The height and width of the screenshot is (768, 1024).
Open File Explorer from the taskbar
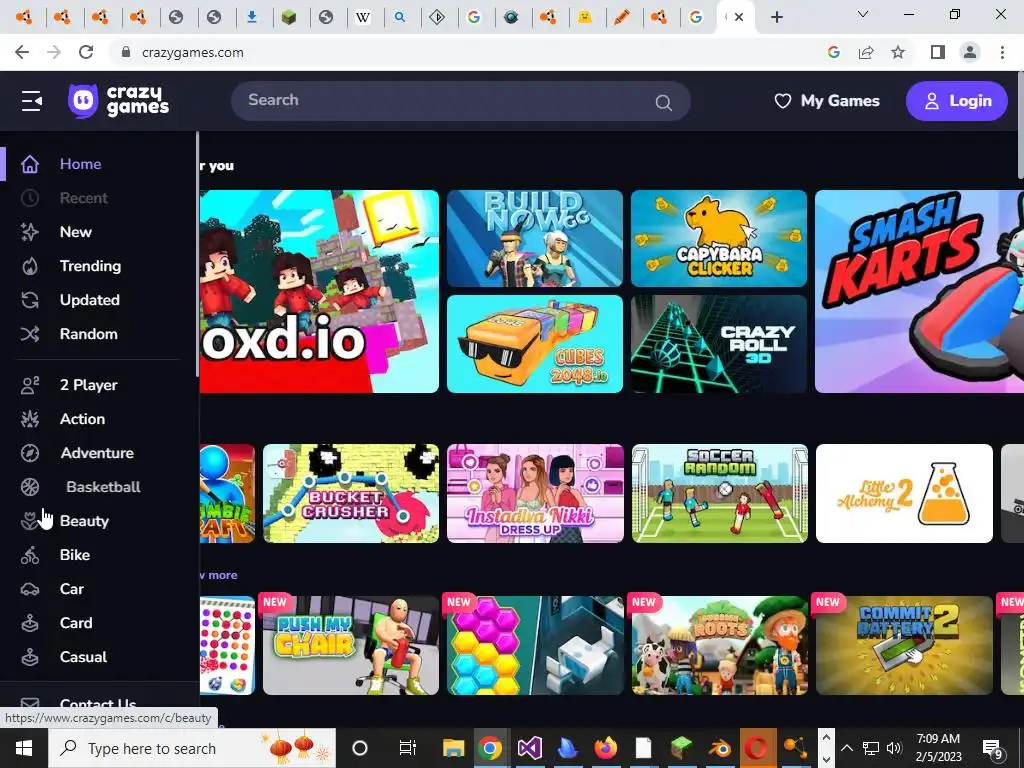click(453, 748)
